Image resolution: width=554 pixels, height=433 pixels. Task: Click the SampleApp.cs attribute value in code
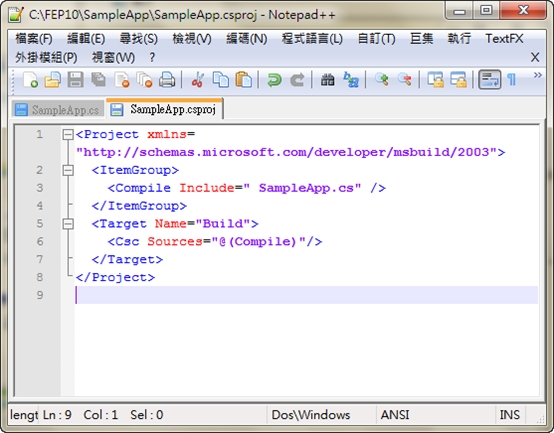click(306, 188)
